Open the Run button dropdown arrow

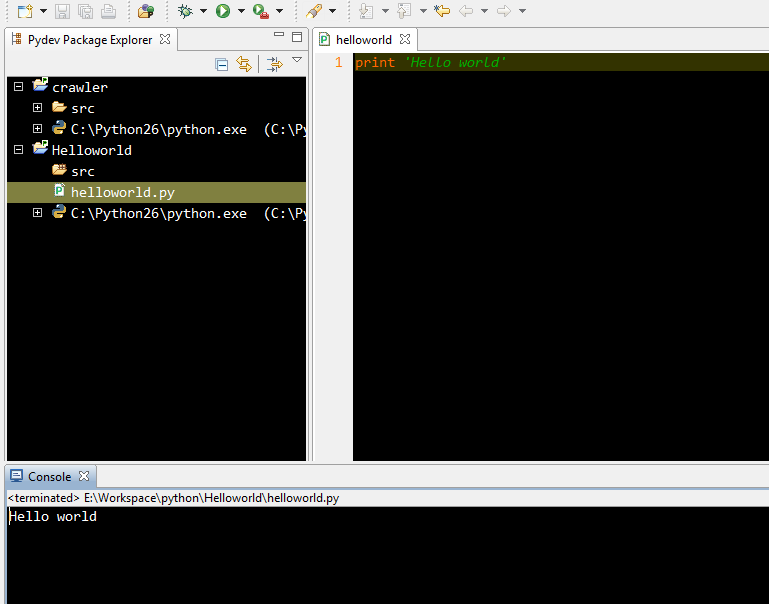[x=241, y=11]
